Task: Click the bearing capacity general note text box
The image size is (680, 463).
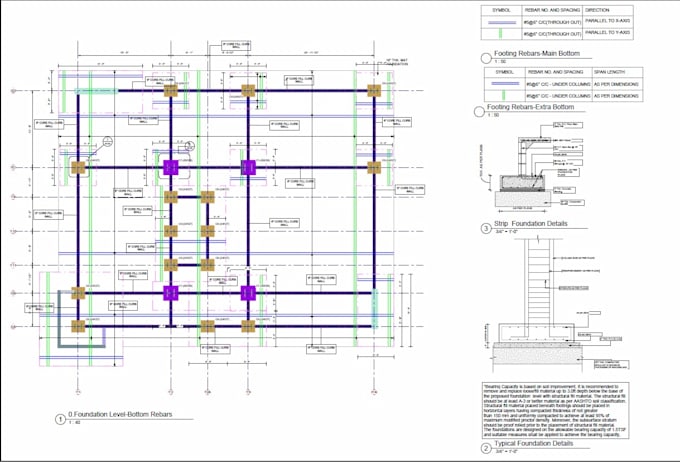Action: 555,410
